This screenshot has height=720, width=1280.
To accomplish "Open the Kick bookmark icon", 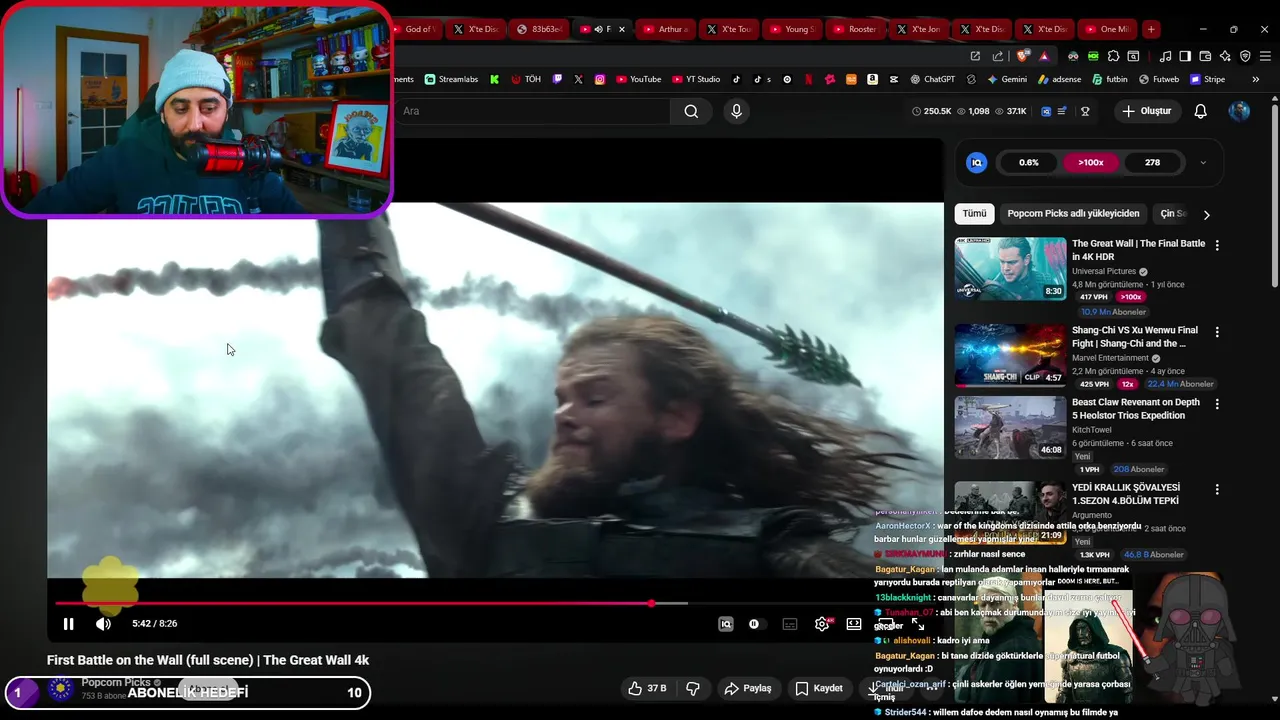I will (x=494, y=79).
